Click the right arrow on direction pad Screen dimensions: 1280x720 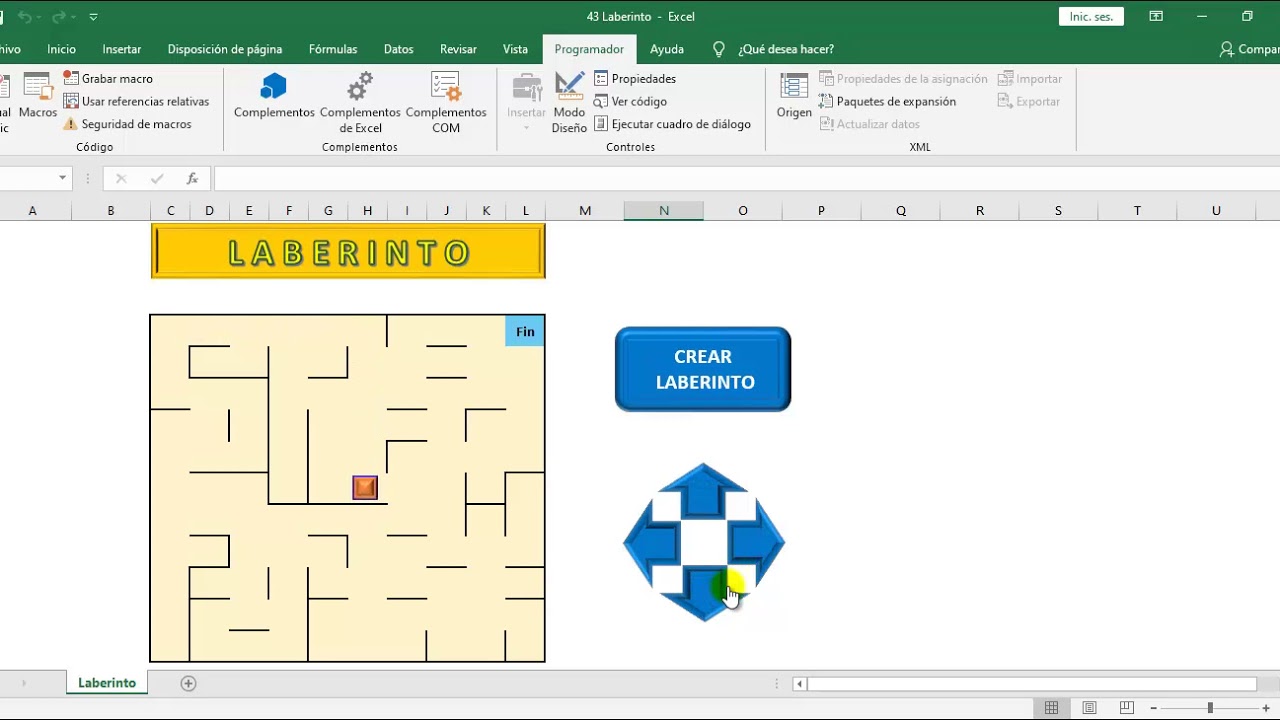coord(757,543)
